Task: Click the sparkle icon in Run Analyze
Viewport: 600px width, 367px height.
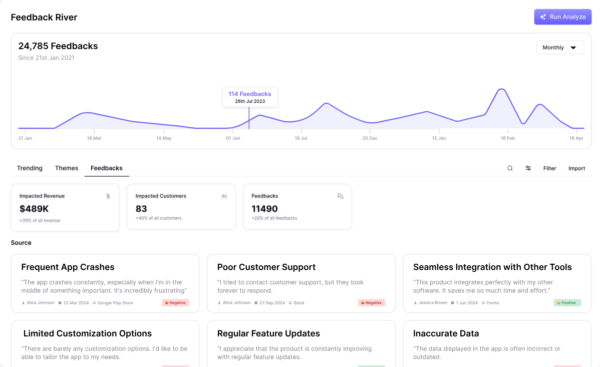Action: coord(543,17)
